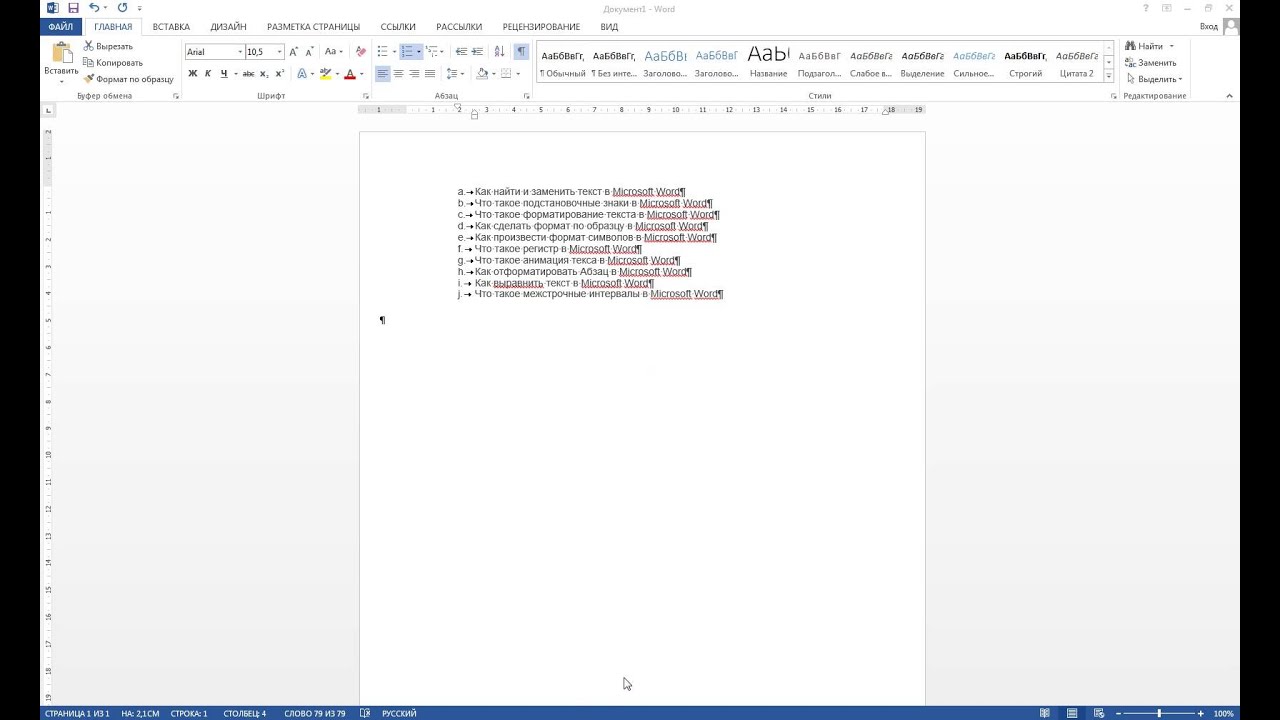The image size is (1280, 720).
Task: Click РУССКИЙ language in status bar
Action: point(399,713)
